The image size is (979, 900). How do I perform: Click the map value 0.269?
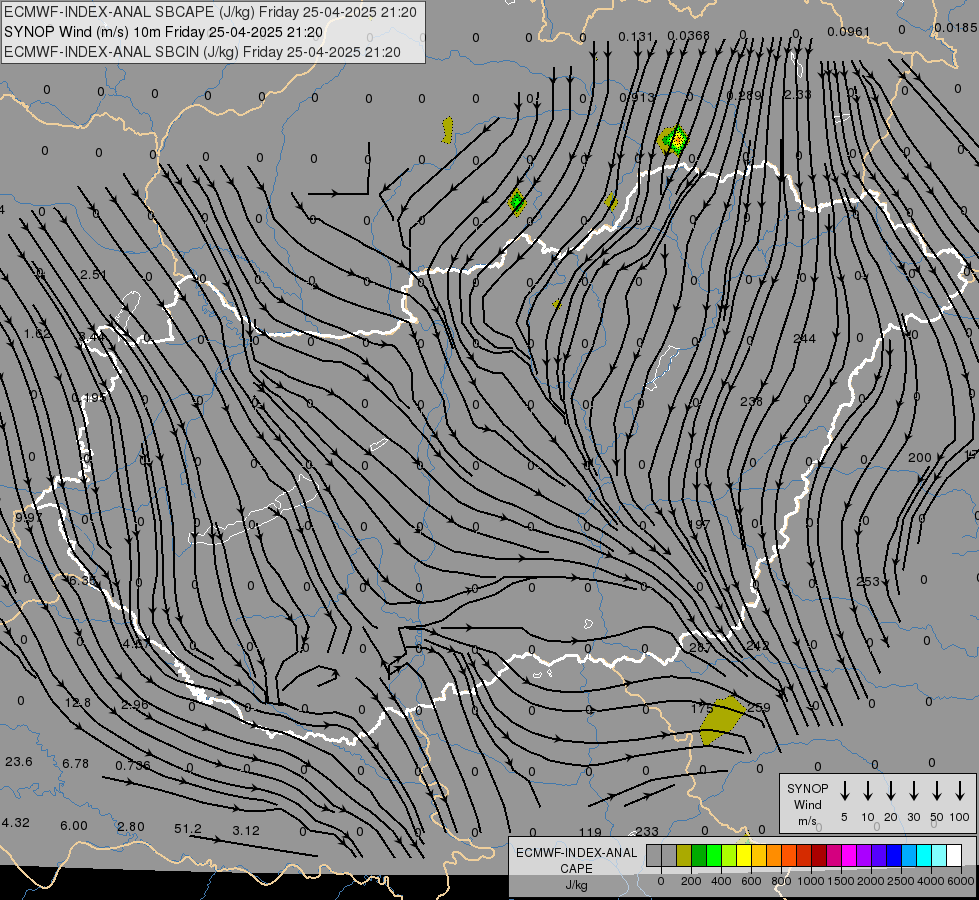[744, 96]
